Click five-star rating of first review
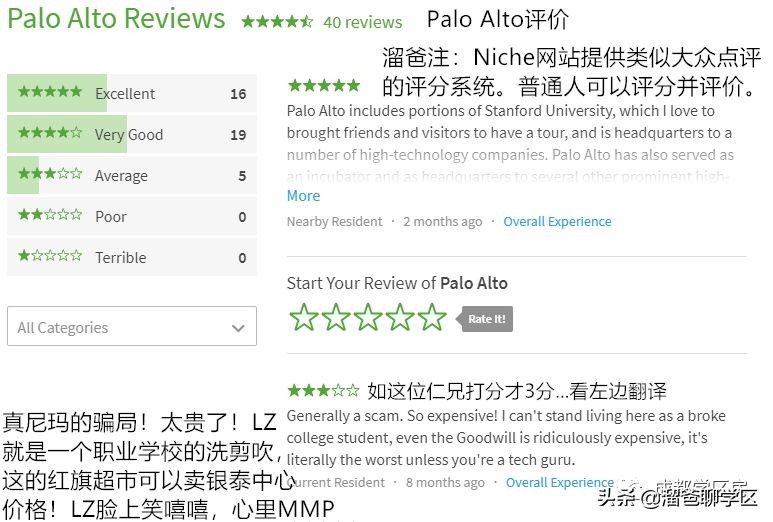 tap(324, 85)
